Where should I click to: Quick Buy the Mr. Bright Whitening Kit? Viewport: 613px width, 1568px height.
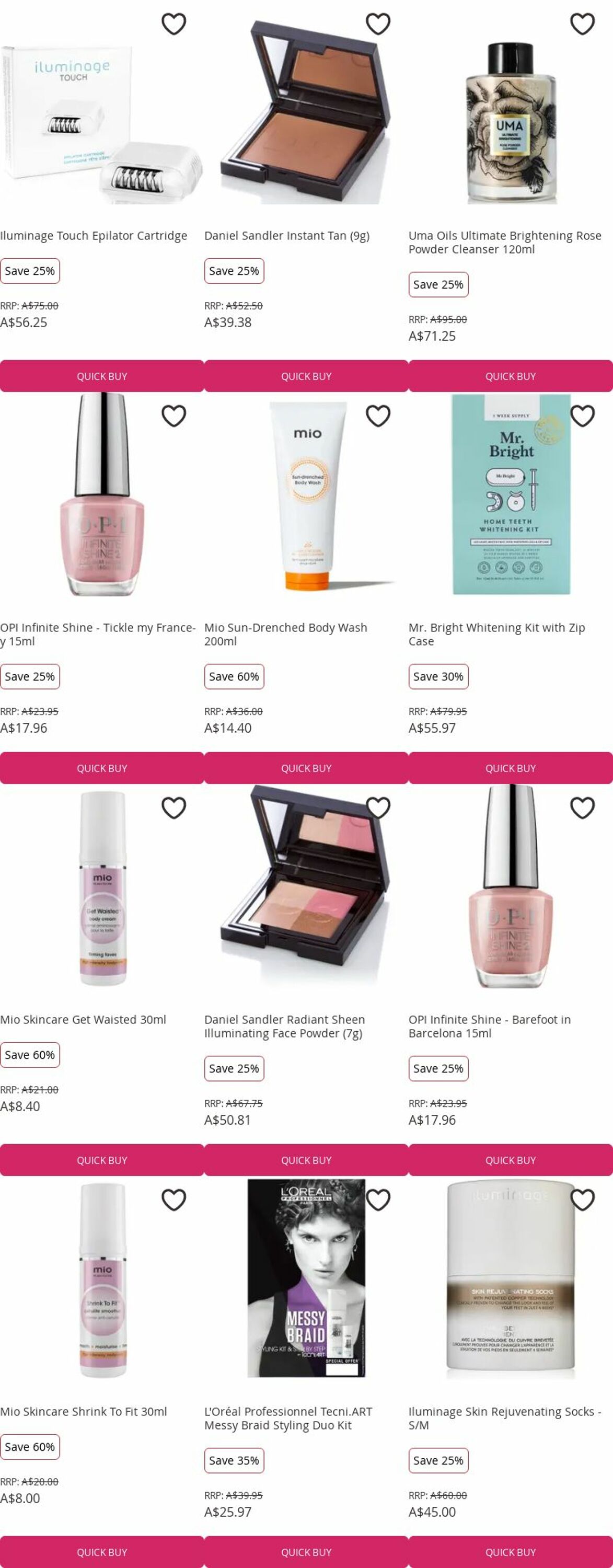[x=511, y=768]
